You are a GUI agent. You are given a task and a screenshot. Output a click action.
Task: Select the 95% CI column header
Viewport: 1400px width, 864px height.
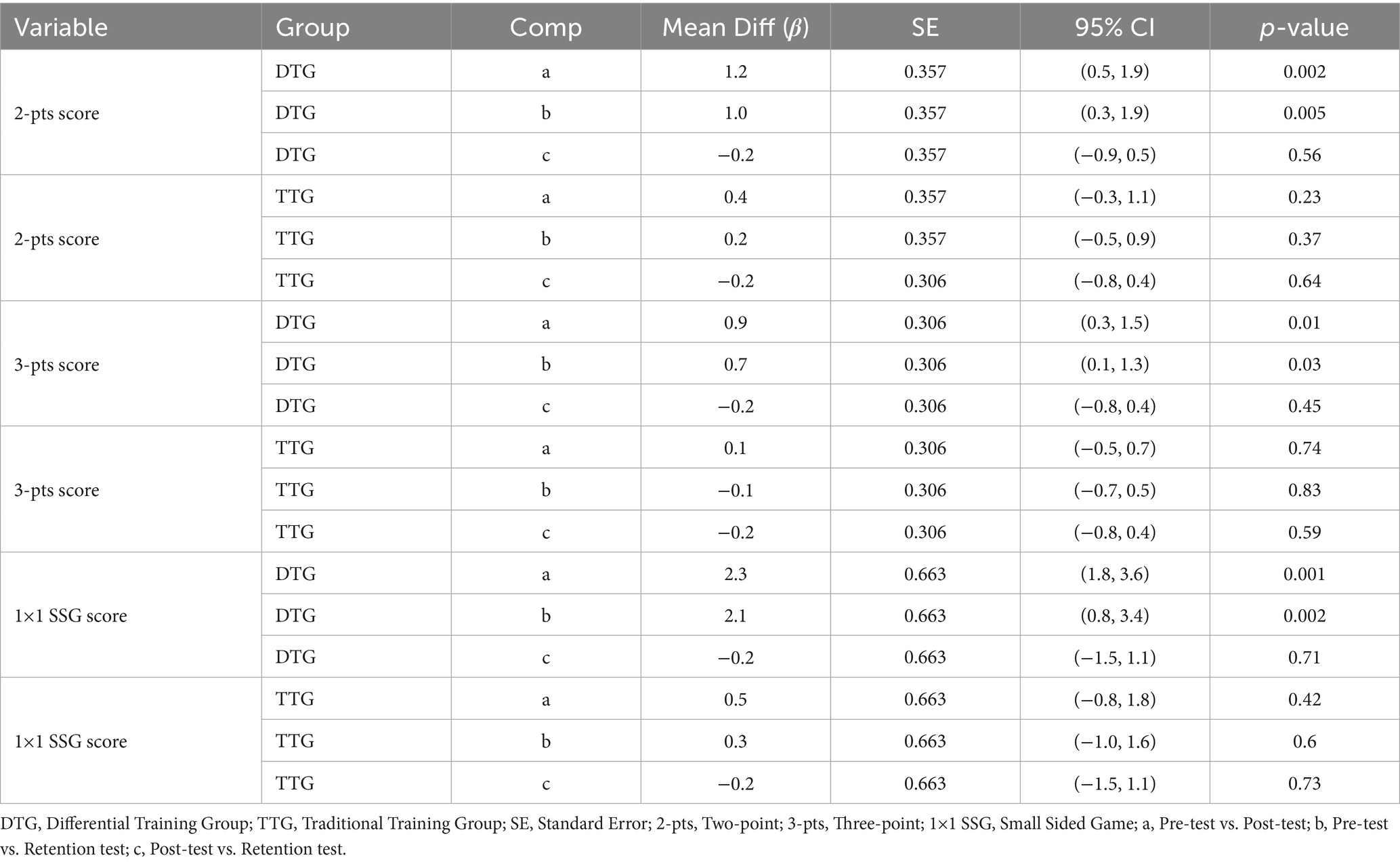tap(1114, 27)
